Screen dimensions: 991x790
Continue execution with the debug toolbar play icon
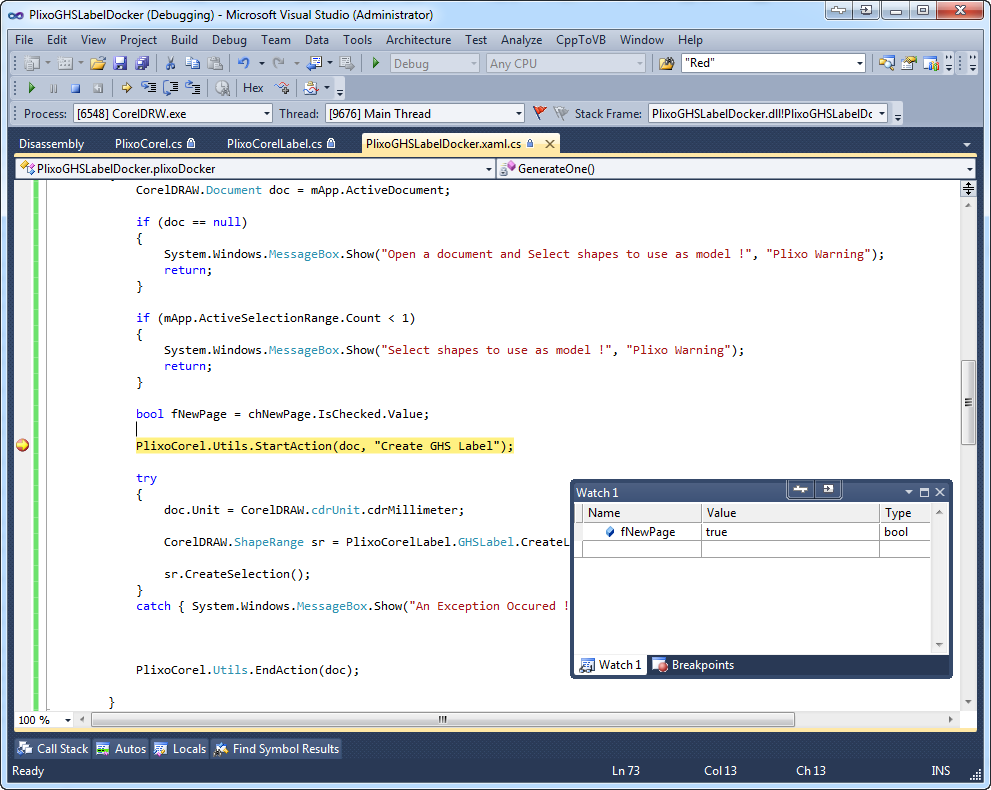pos(31,88)
